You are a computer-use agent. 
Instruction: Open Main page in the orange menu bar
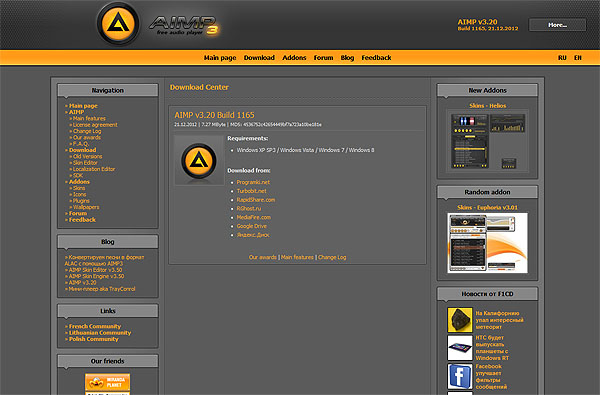[x=220, y=58]
